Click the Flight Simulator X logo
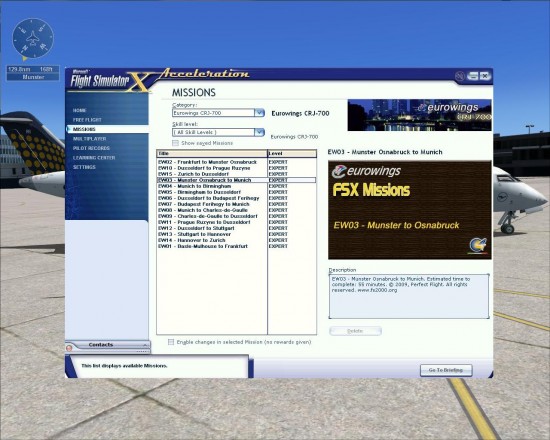The height and width of the screenshot is (440, 550). pos(110,81)
